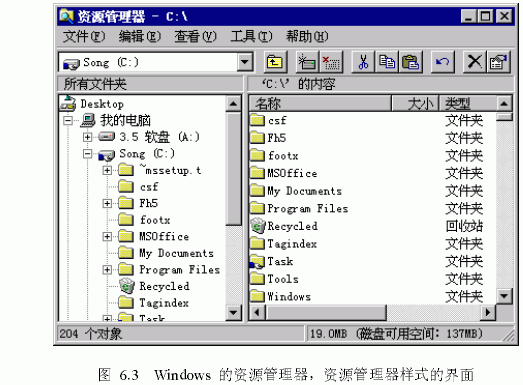
Task: Expand the Program Files tree folder
Action: click(x=107, y=270)
